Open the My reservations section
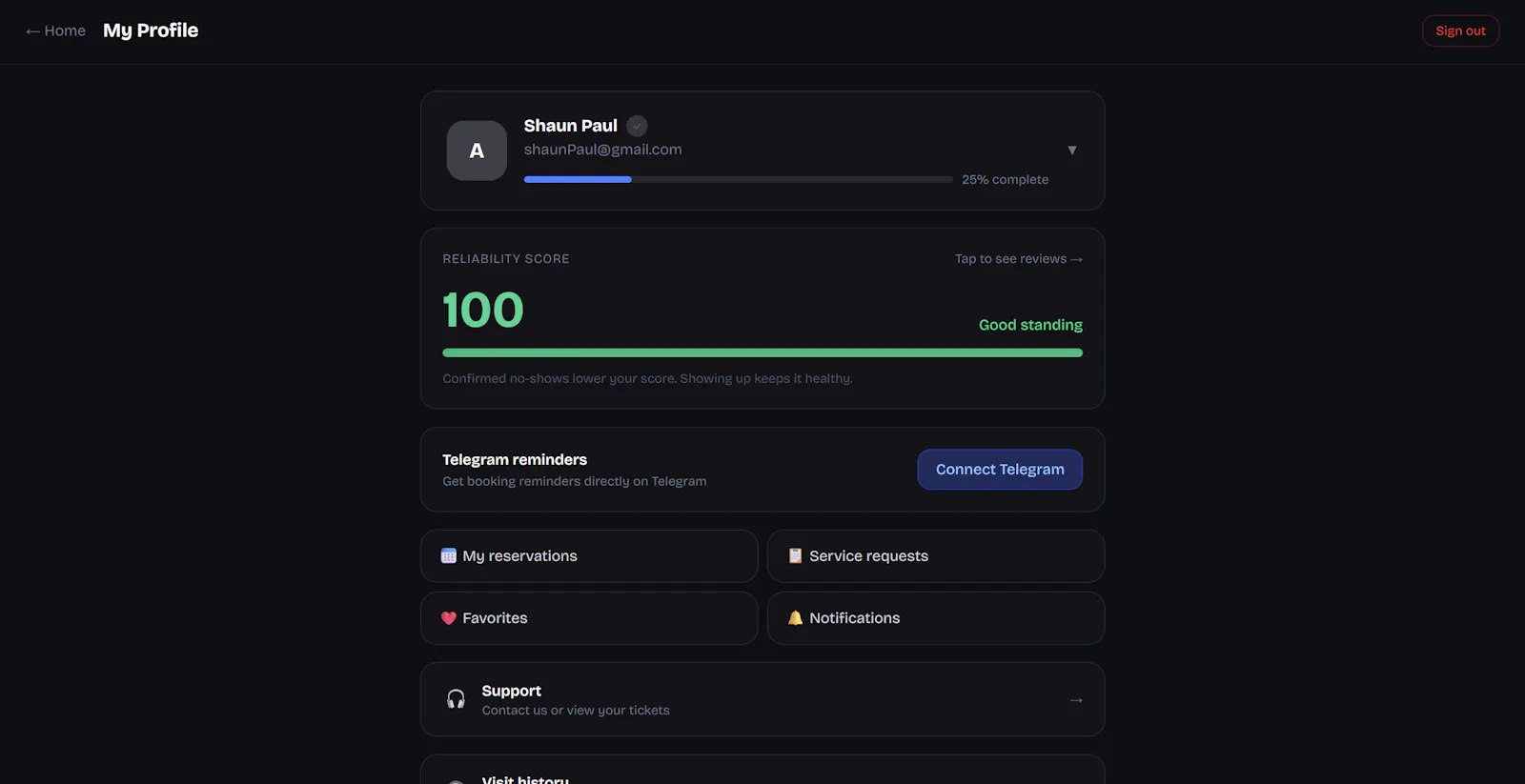 [x=589, y=556]
